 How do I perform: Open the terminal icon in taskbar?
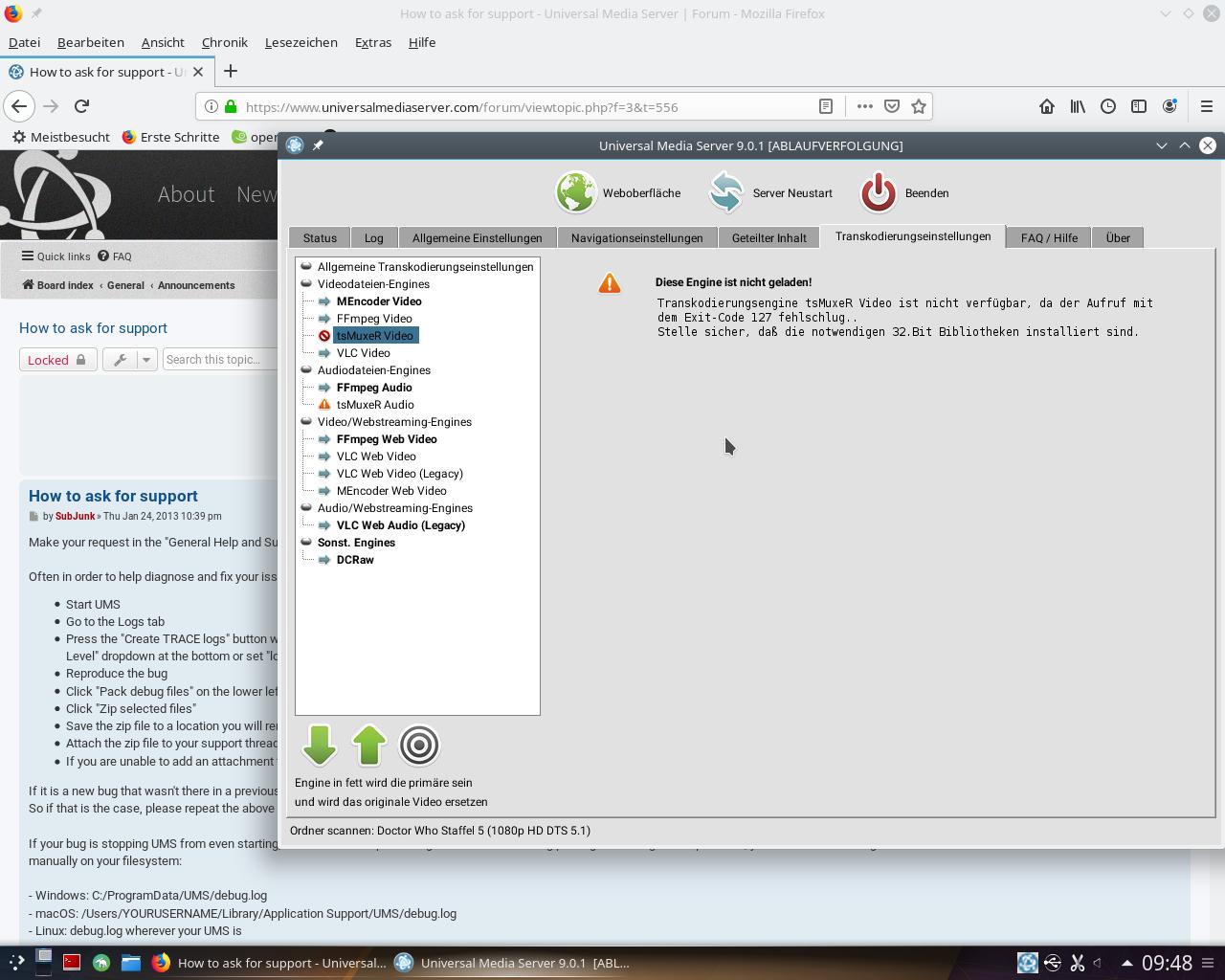click(x=72, y=963)
